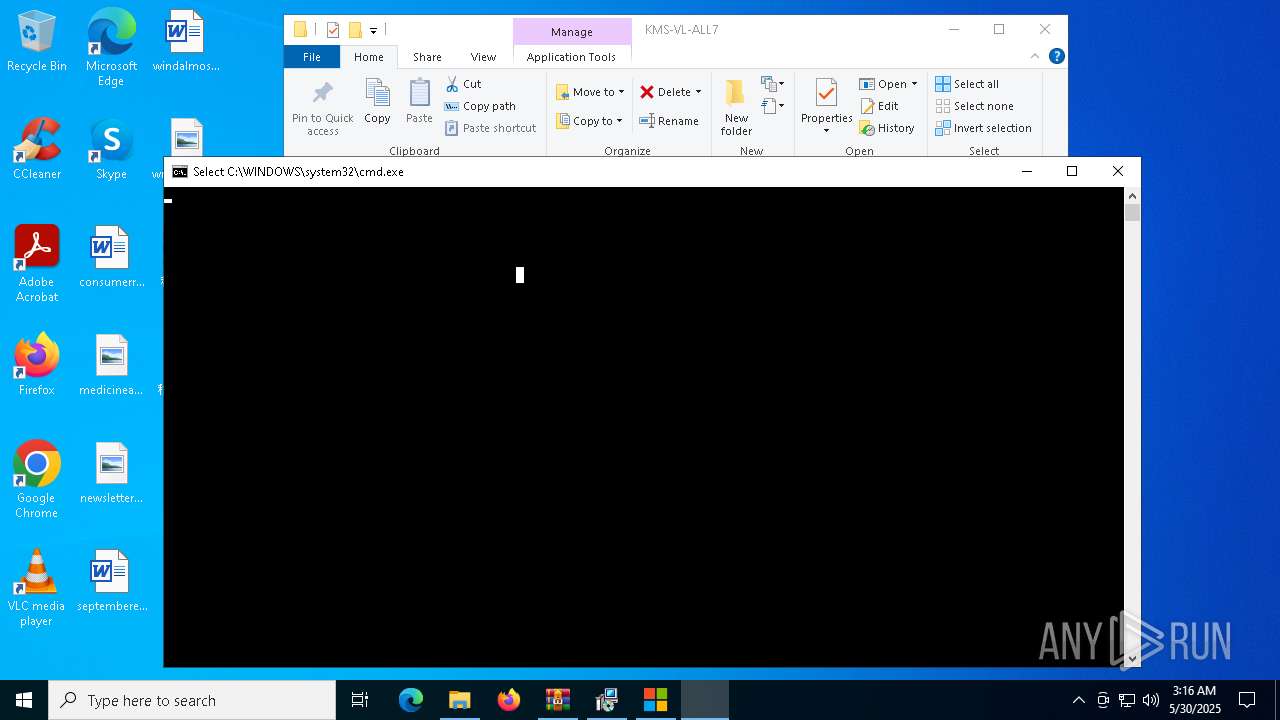The width and height of the screenshot is (1280, 720).
Task: Select the medicinea image file icon
Action: point(111,365)
